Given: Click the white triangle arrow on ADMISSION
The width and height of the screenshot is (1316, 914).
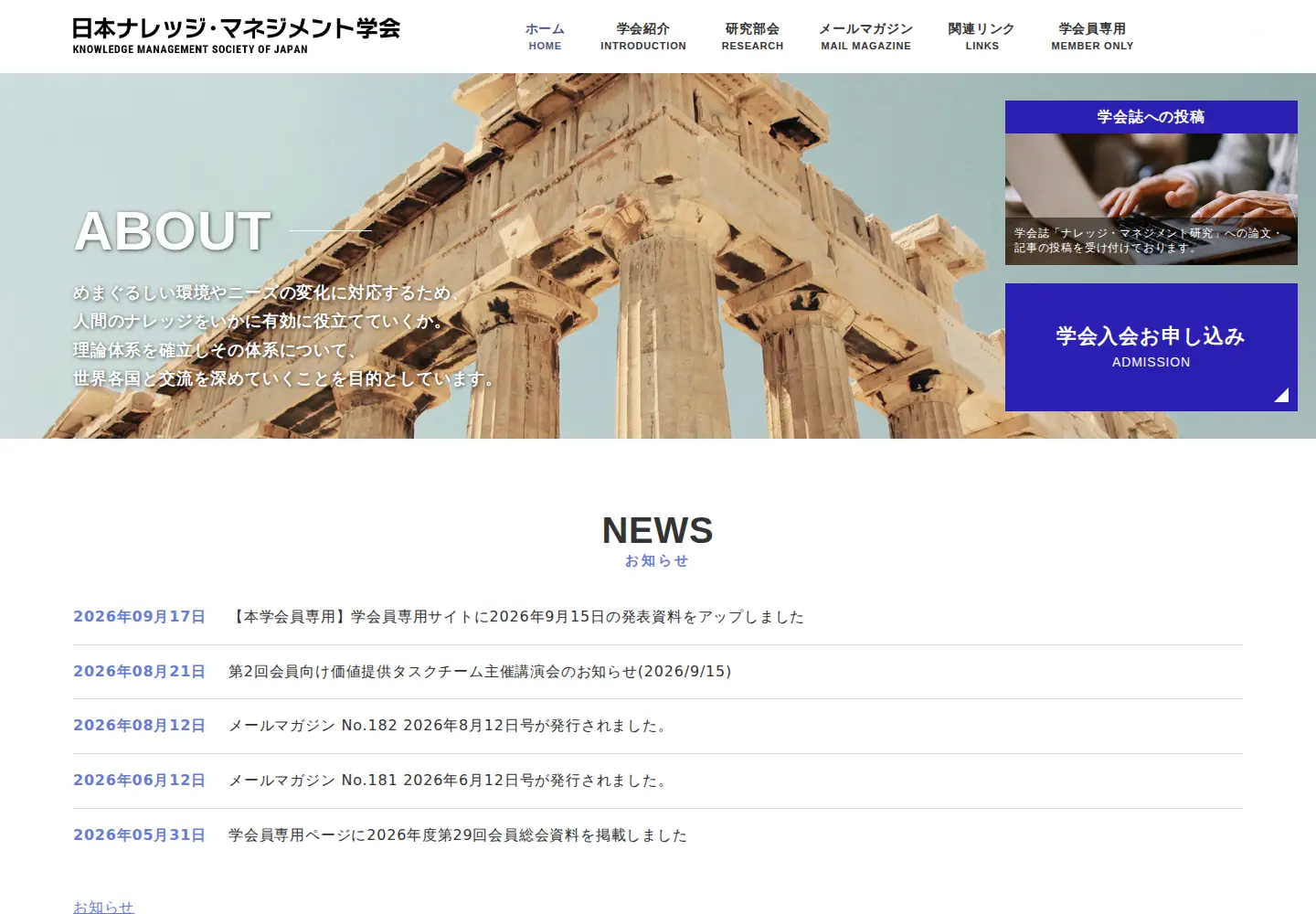Looking at the screenshot, I should (1281, 395).
